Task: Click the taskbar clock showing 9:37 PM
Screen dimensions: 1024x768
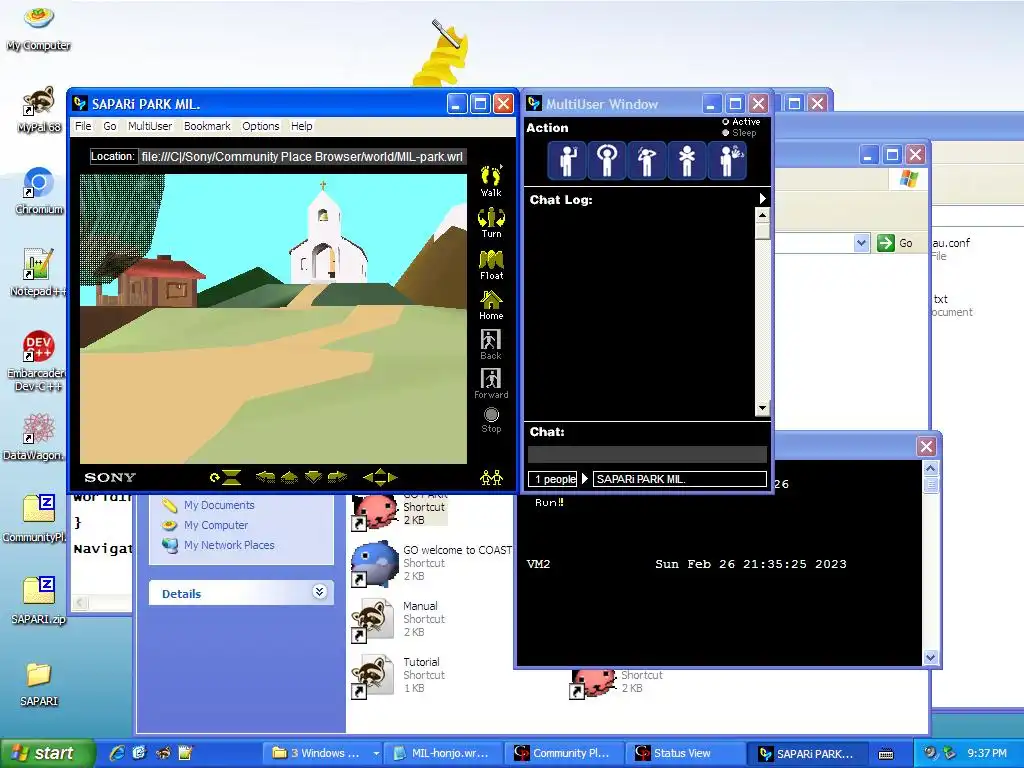Action: [987, 753]
